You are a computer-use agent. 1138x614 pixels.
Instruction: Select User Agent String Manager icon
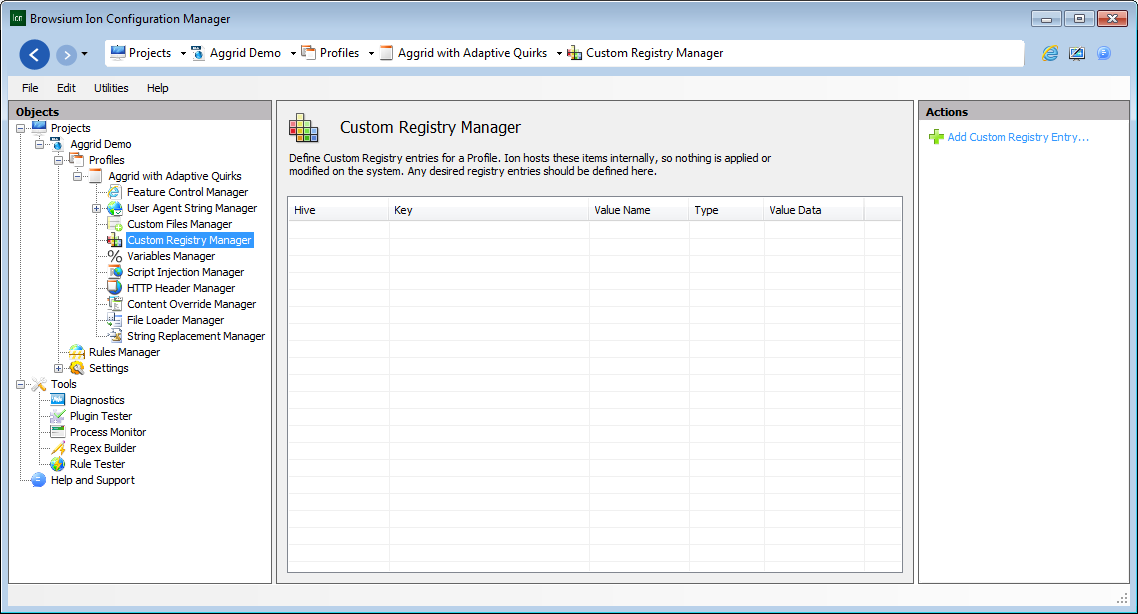tap(115, 208)
